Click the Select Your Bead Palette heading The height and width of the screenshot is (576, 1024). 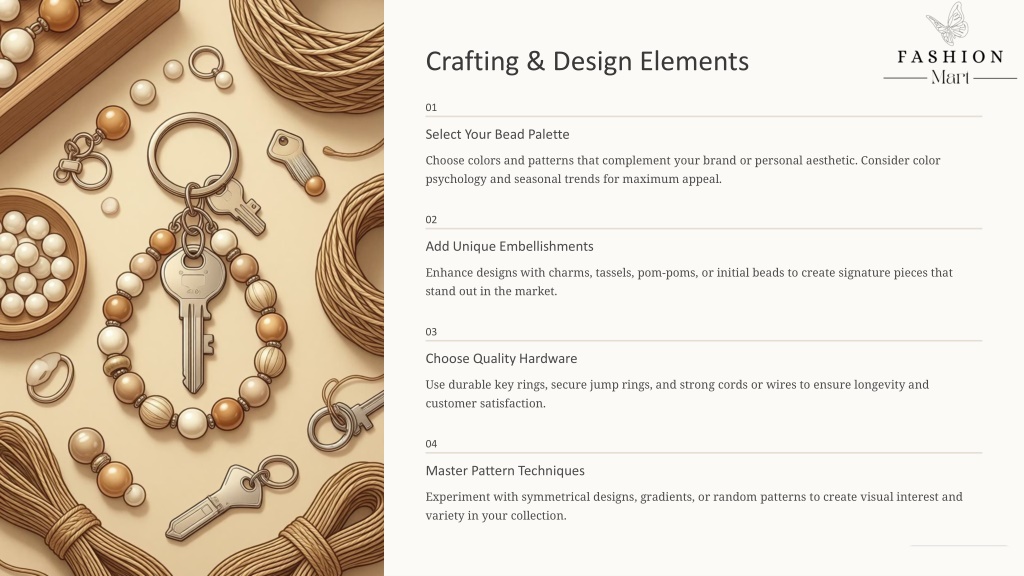[x=497, y=134]
